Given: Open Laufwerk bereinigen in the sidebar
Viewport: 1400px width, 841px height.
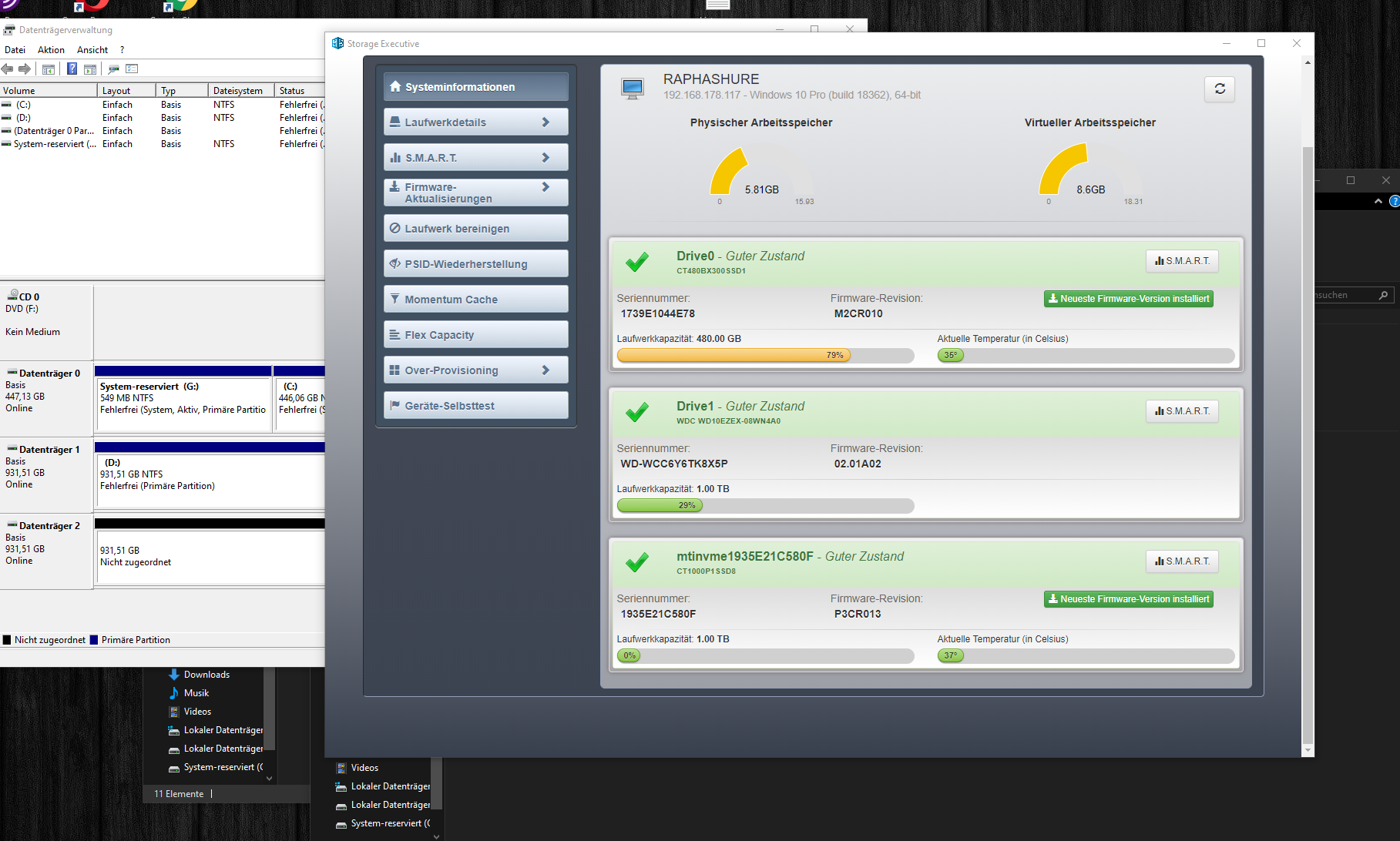Looking at the screenshot, I should pyautogui.click(x=475, y=229).
